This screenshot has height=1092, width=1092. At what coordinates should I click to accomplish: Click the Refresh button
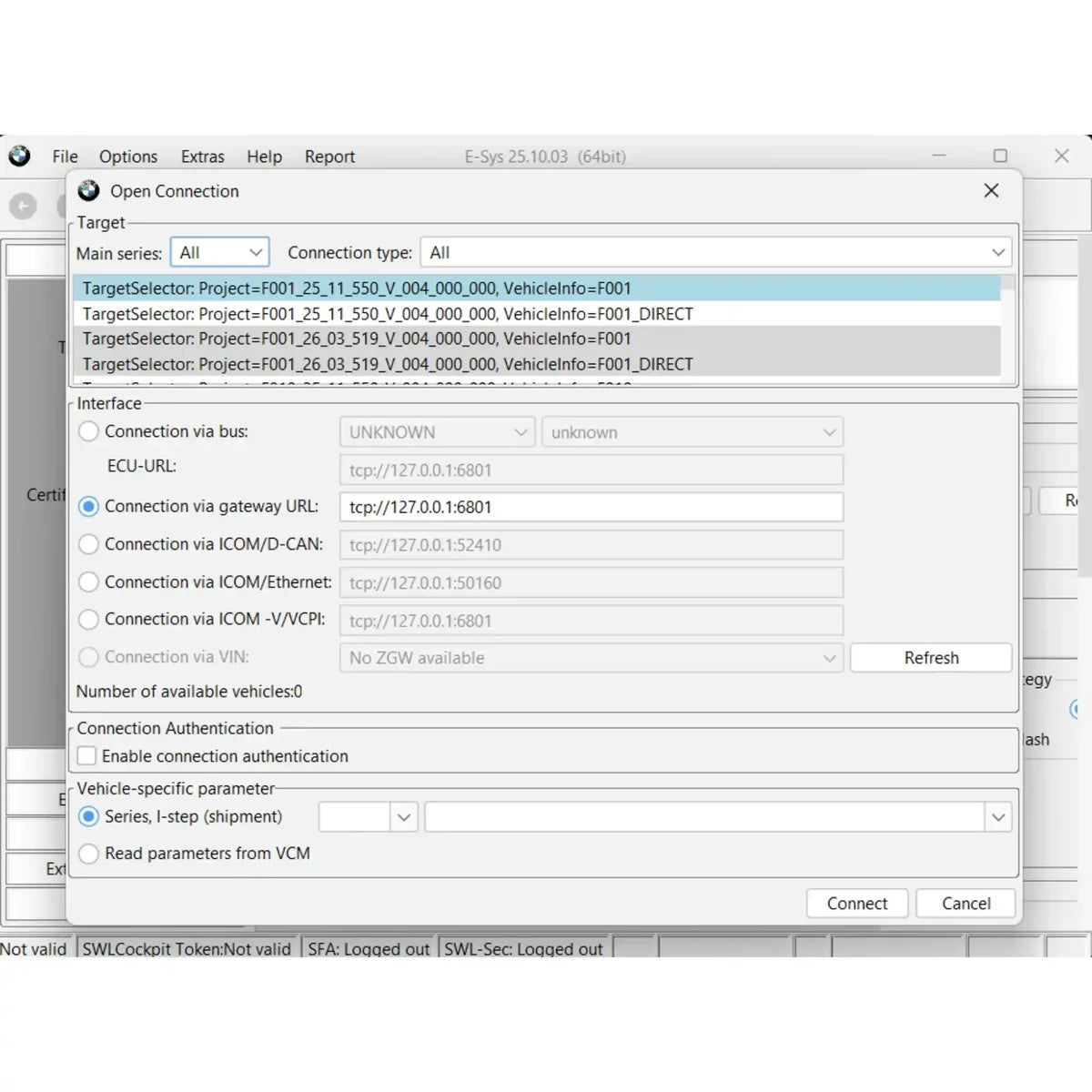930,657
